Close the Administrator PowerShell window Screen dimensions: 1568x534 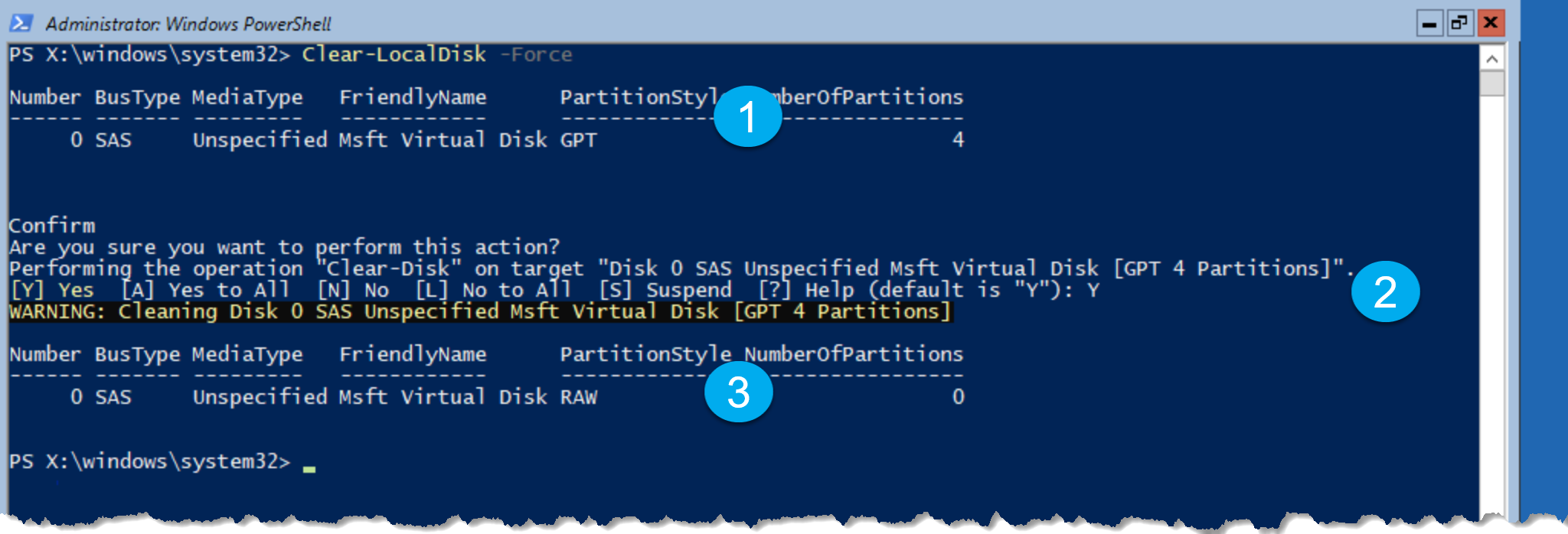click(x=1491, y=24)
